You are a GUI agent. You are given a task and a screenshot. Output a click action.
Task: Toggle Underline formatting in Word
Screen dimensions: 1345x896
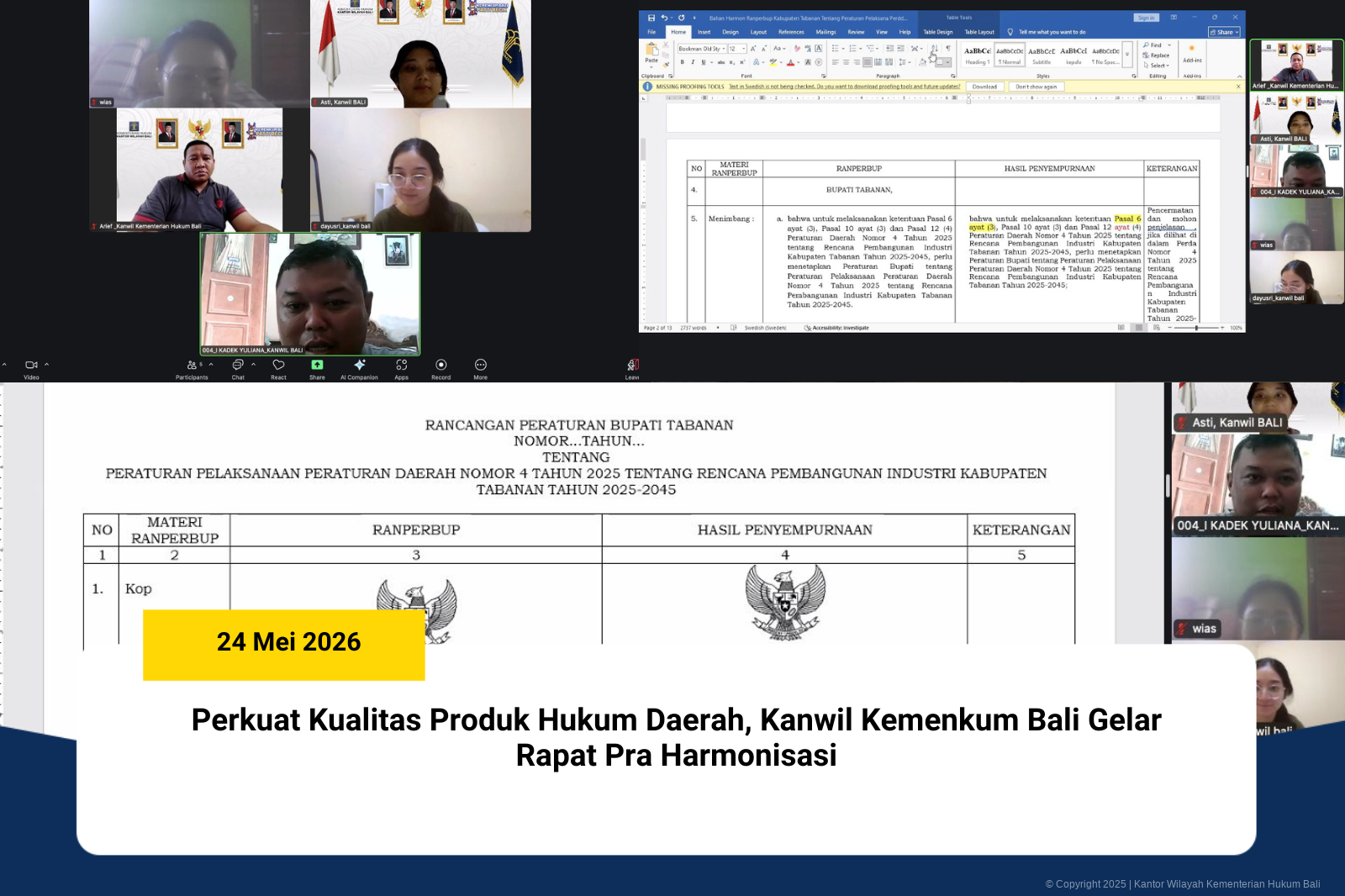point(704,62)
